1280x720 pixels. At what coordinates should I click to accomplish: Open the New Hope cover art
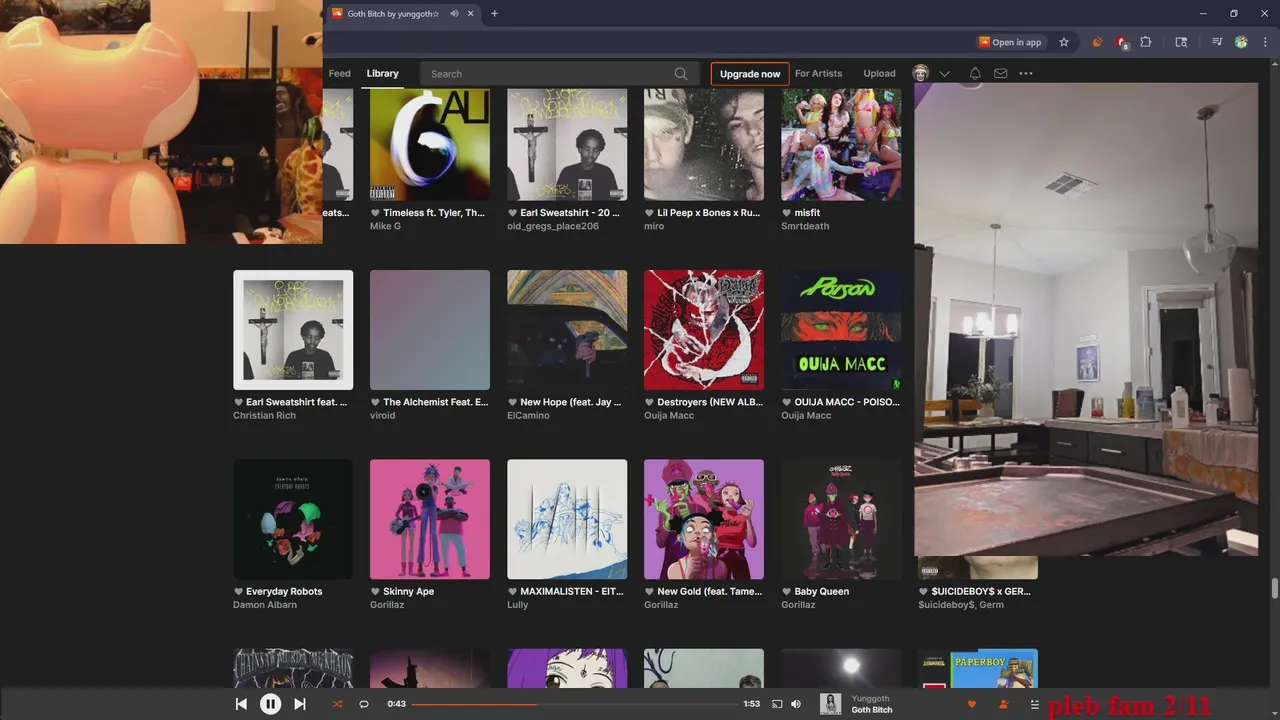pos(567,330)
